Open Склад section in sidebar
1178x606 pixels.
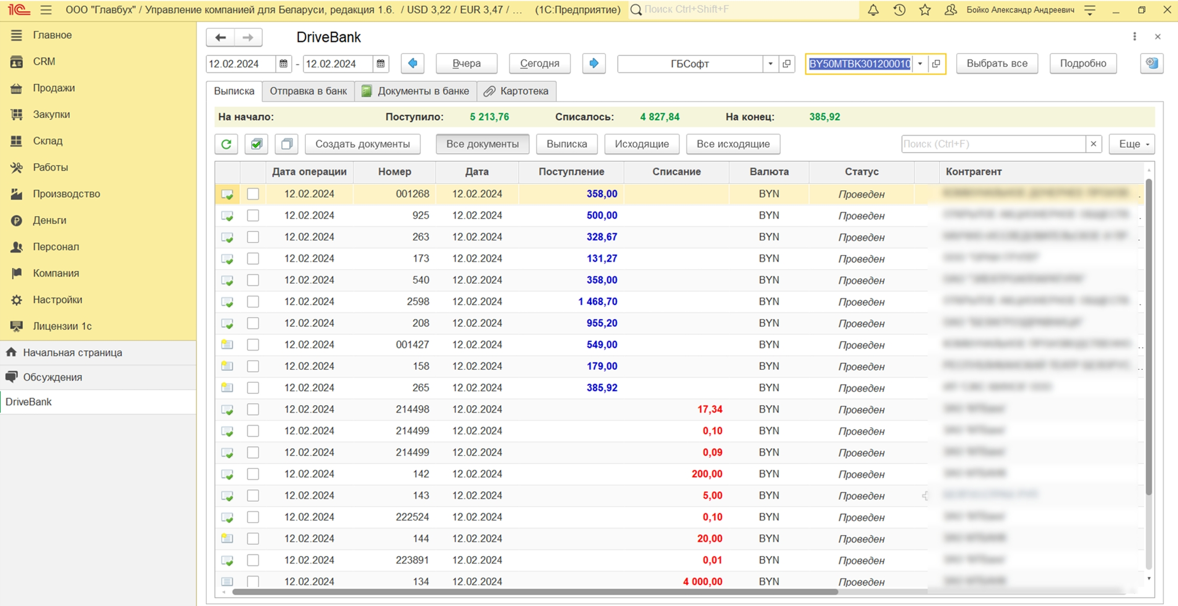(47, 140)
